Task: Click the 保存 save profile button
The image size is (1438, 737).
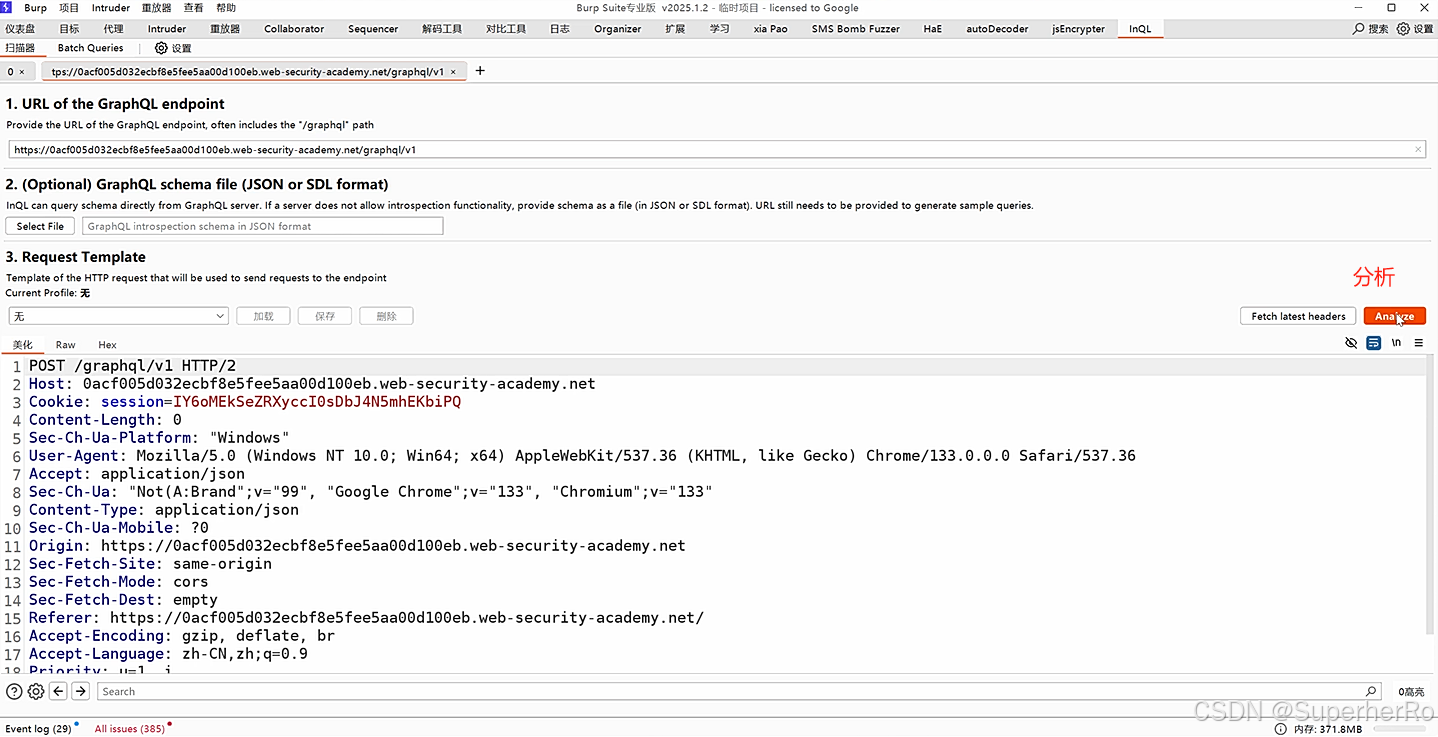Action: (x=325, y=316)
